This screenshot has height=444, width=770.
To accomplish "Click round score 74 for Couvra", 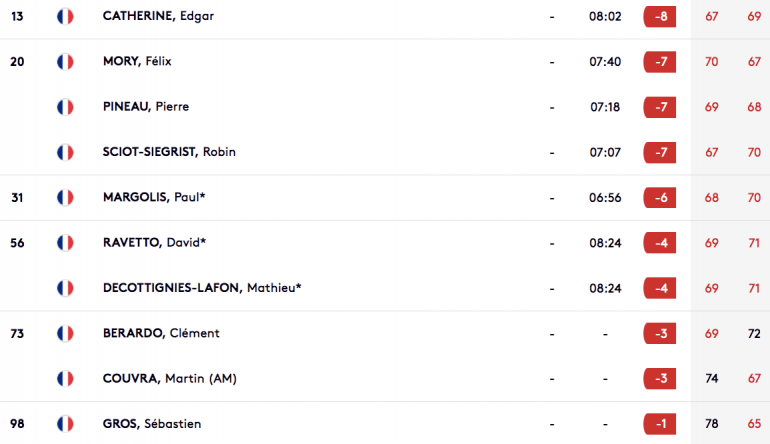I will tap(712, 379).
